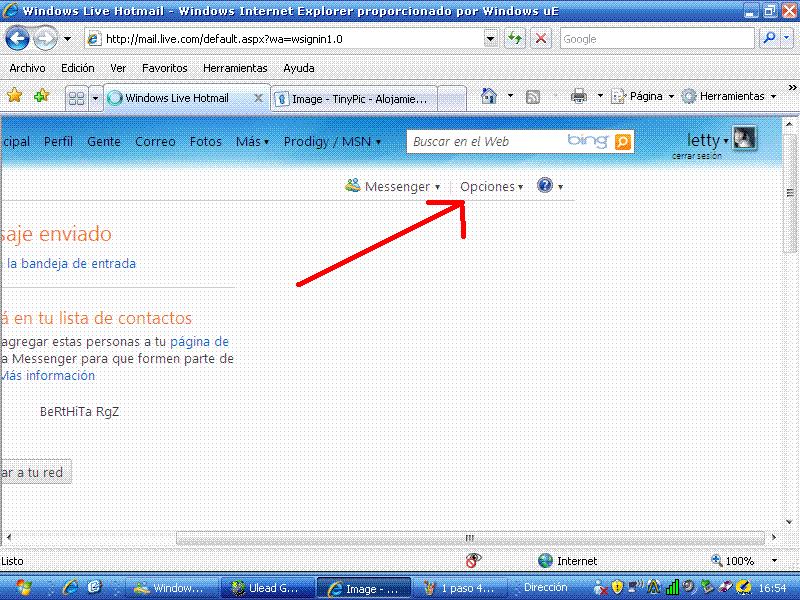Viewport: 800px width, 600px height.
Task: Close the Windows Live Hotmail tab
Action: (x=259, y=98)
